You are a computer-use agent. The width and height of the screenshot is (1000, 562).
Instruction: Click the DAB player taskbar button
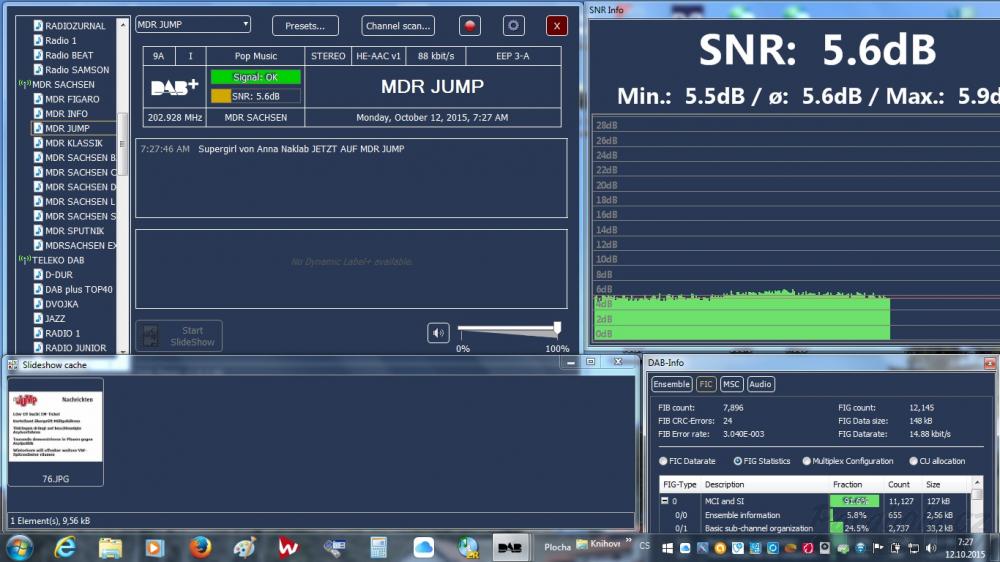tap(510, 547)
